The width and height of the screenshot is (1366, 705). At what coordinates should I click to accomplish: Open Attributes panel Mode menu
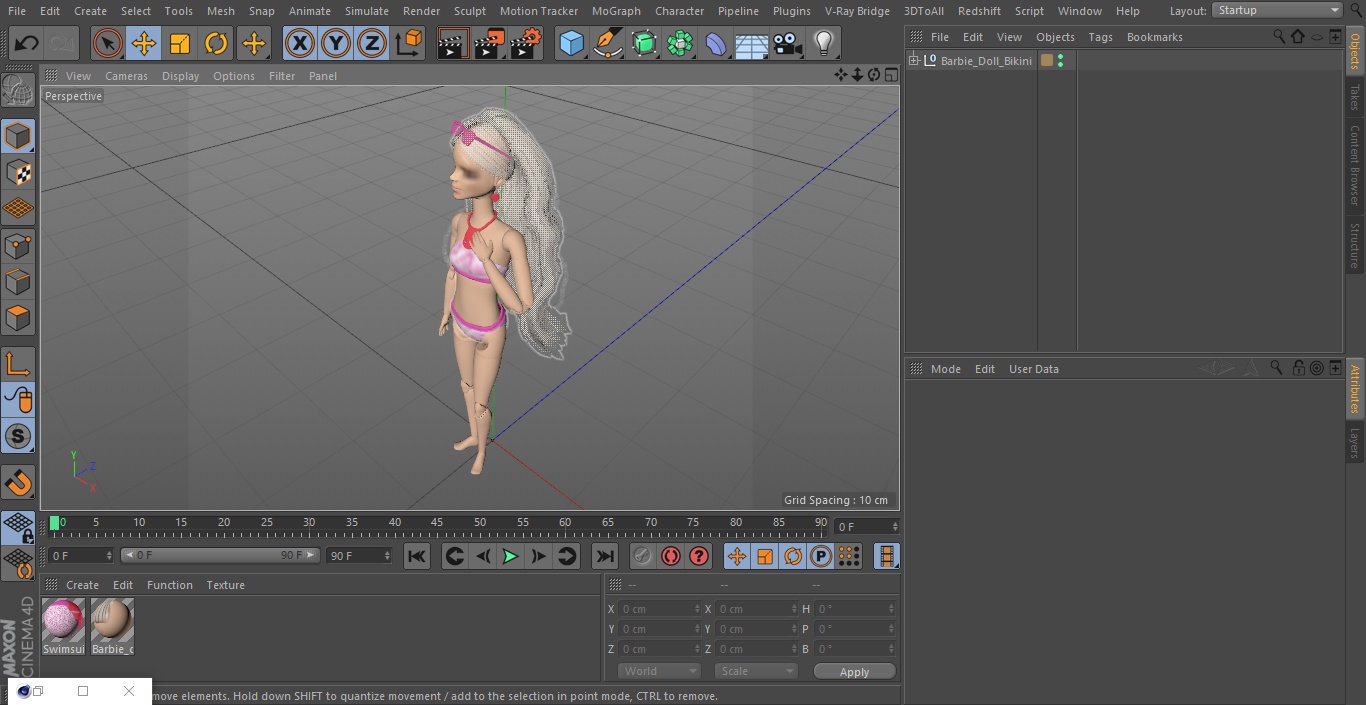[x=945, y=369]
